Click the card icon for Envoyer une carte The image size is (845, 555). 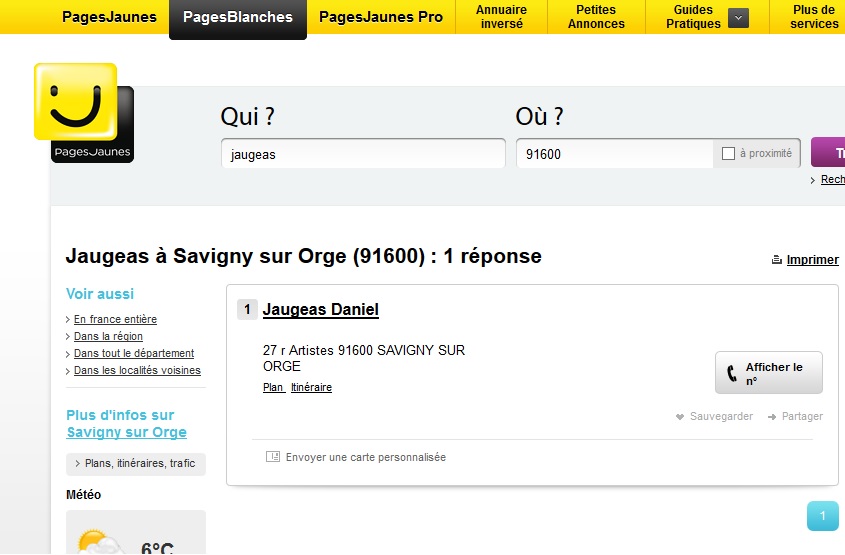[x=273, y=457]
